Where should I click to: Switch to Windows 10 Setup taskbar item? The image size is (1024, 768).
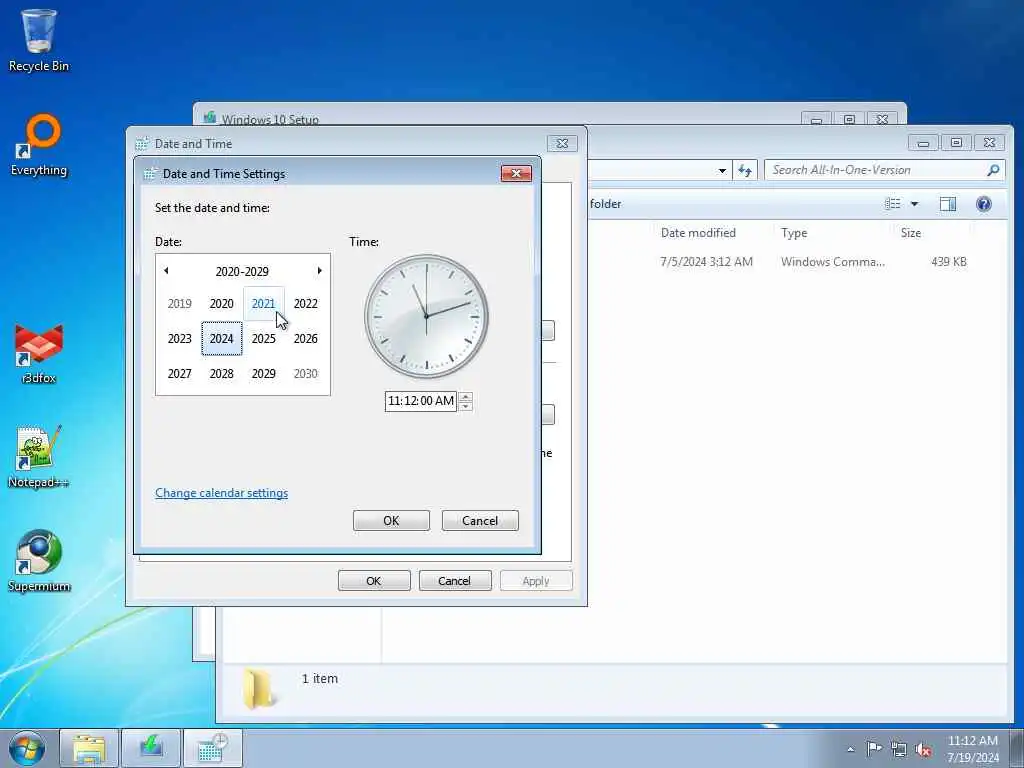[x=151, y=748]
